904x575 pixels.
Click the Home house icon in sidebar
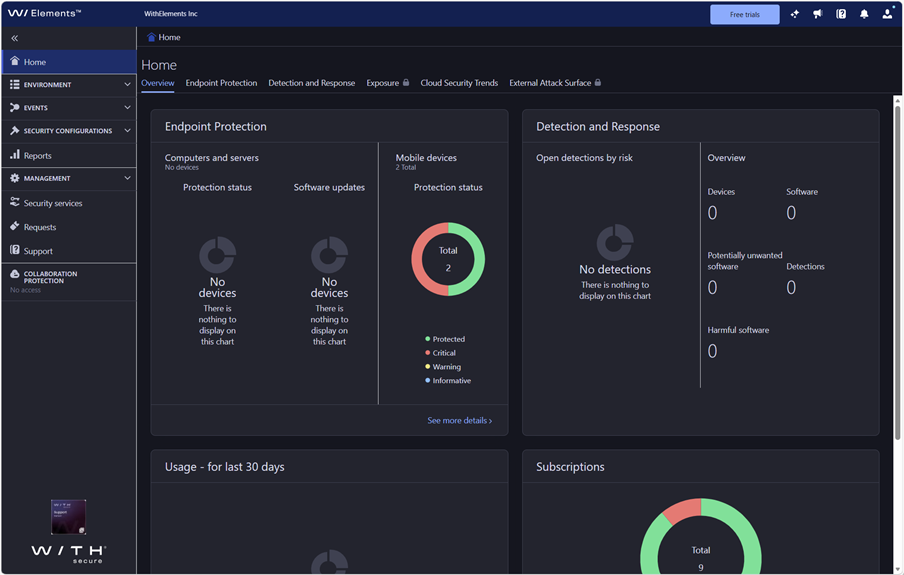(x=15, y=61)
